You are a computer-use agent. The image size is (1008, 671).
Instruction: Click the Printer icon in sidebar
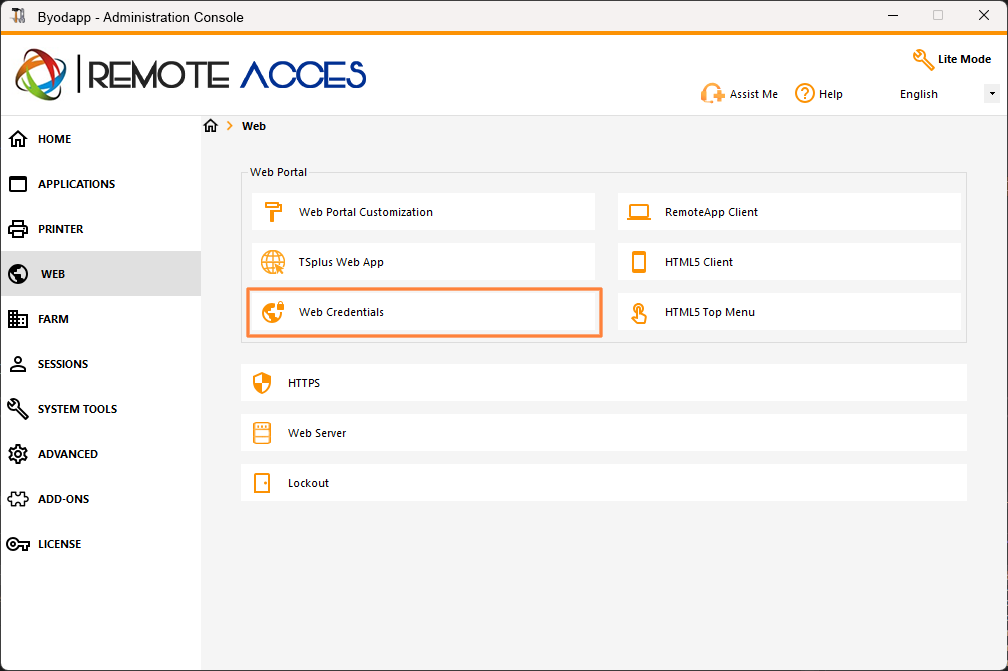point(18,229)
